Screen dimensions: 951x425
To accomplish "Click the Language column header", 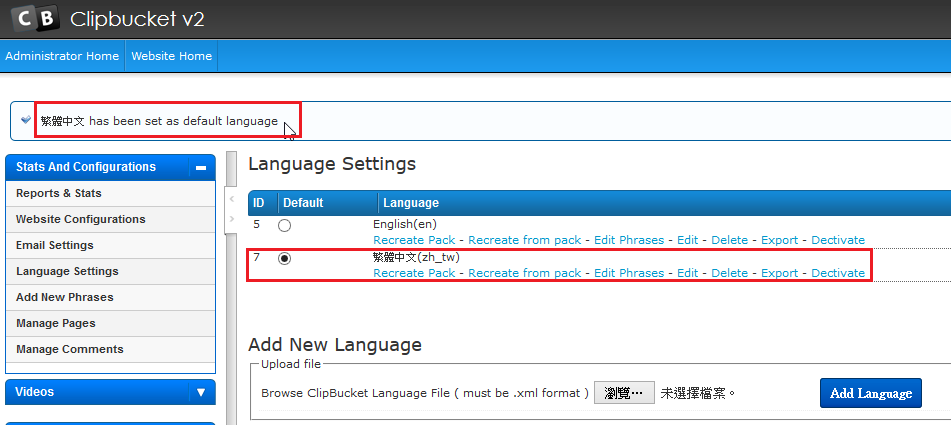I will [411, 202].
